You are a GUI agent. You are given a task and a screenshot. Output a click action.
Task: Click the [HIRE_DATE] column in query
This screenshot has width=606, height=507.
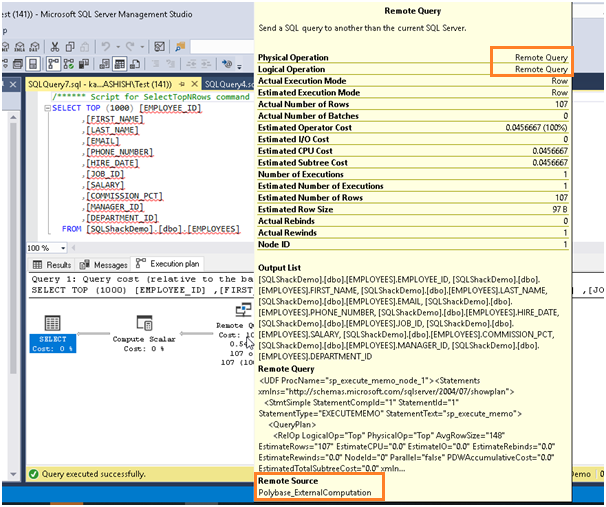[112, 163]
